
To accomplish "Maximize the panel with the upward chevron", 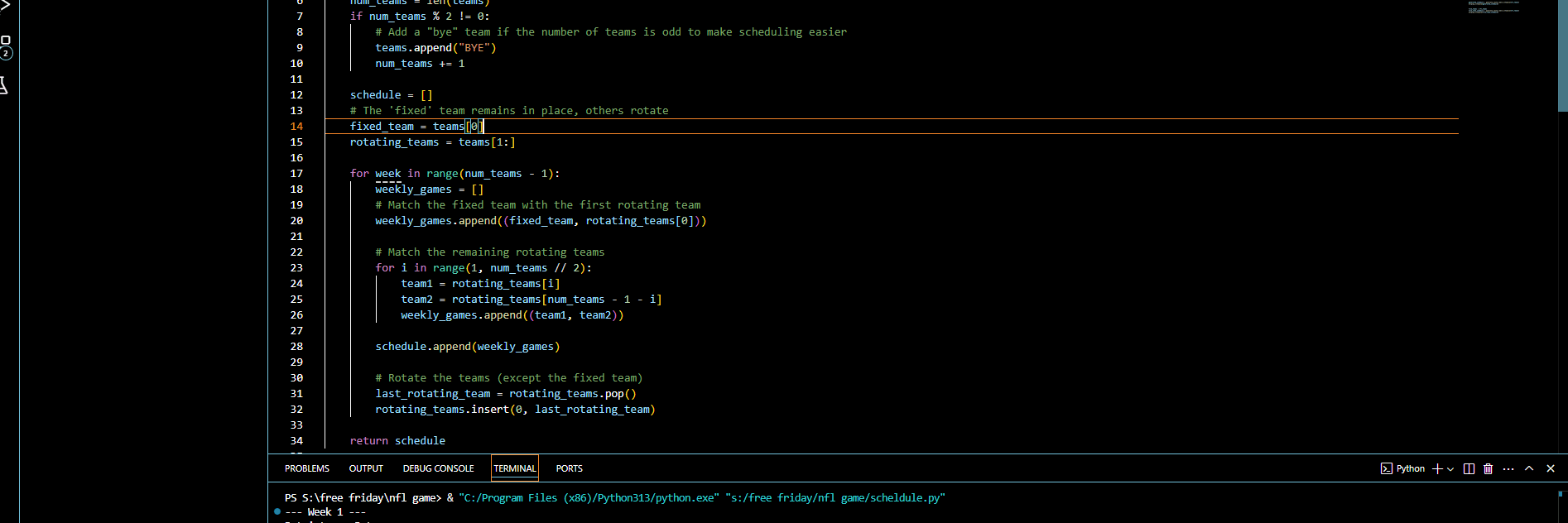I will (1529, 468).
